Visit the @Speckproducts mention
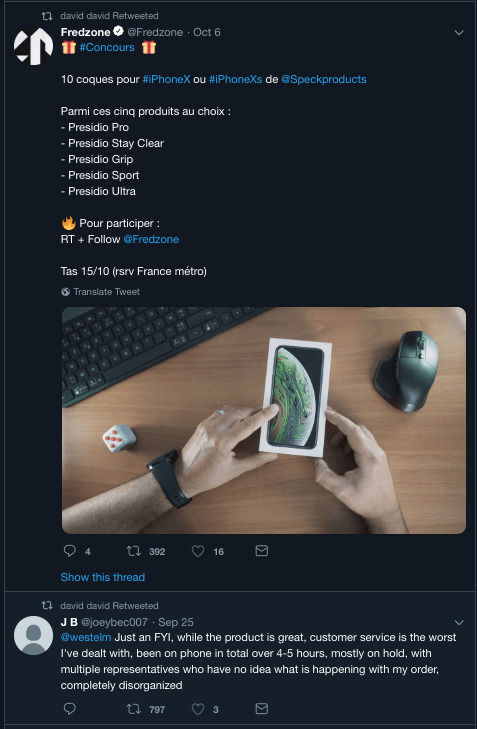The height and width of the screenshot is (729, 477). coord(324,79)
